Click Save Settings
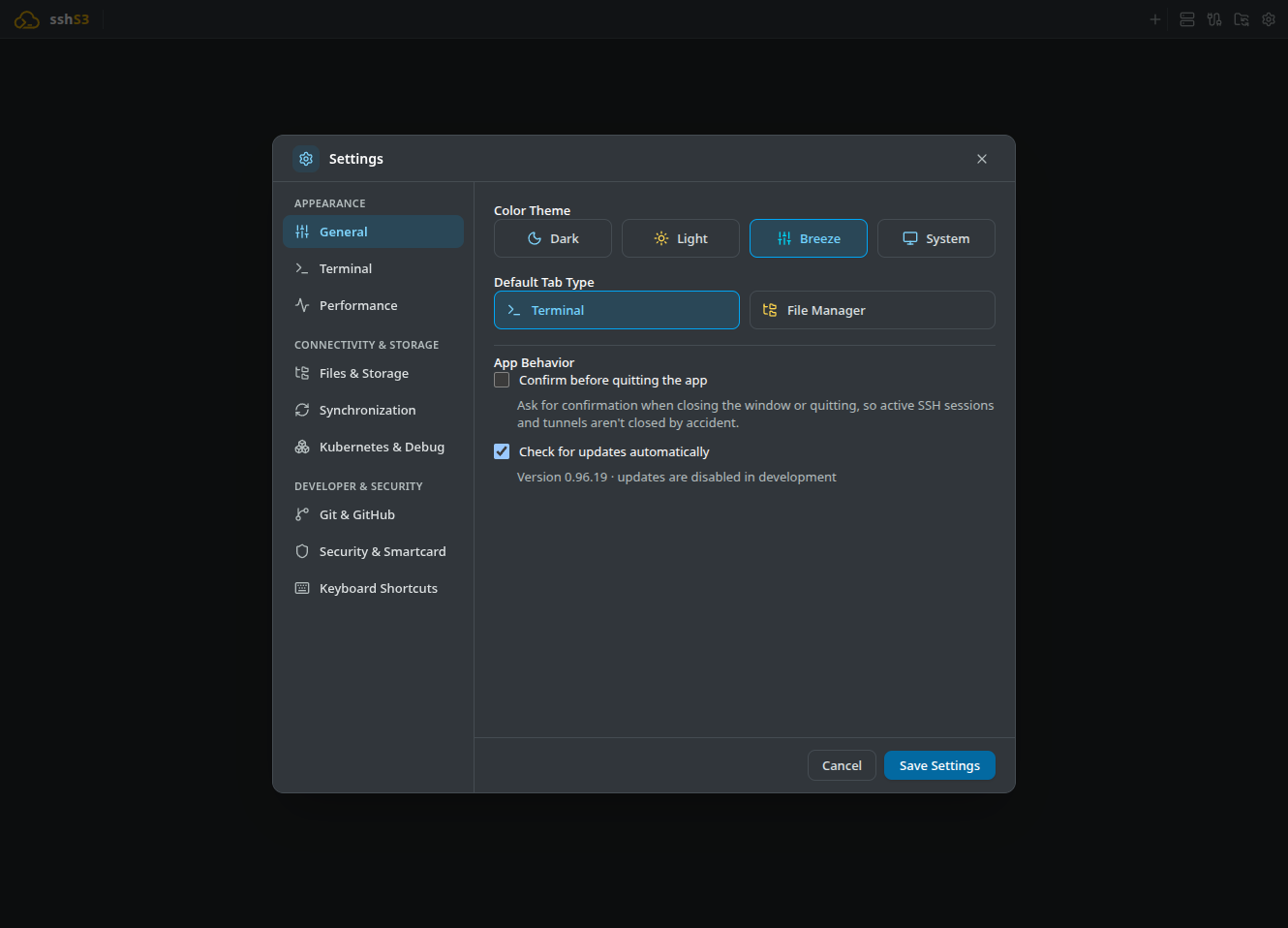The height and width of the screenshot is (928, 1288). click(x=939, y=765)
